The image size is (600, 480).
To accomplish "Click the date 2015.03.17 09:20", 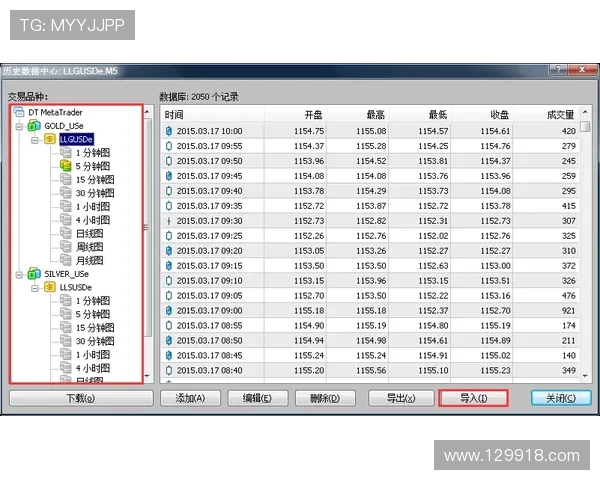I will [x=209, y=251].
